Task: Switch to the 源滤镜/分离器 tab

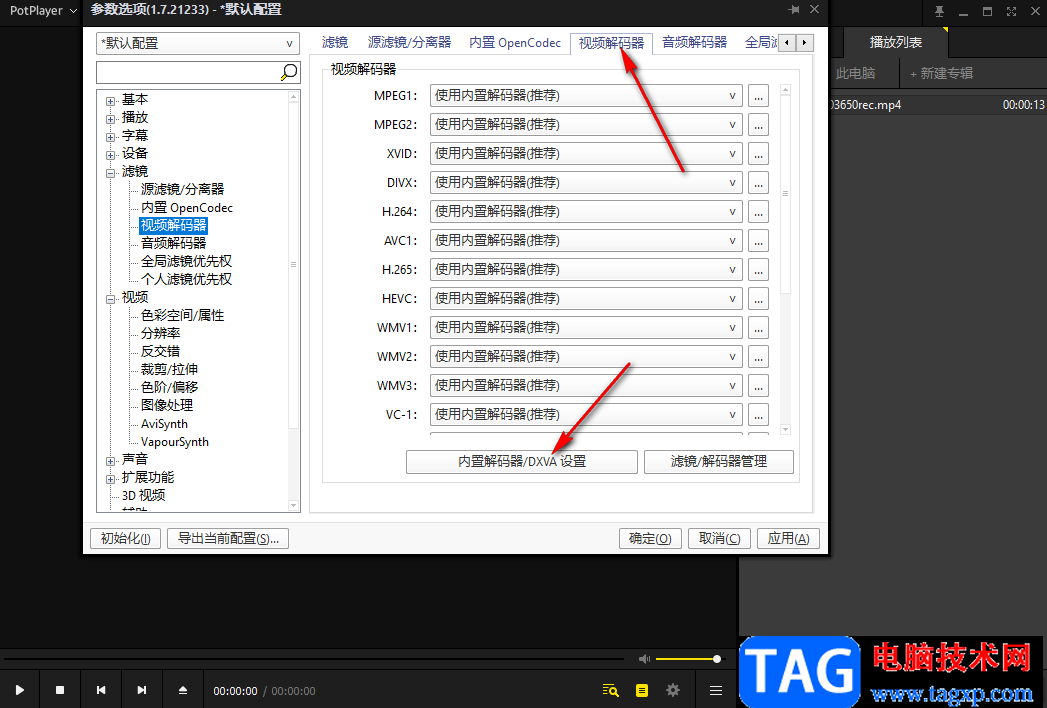Action: 409,43
